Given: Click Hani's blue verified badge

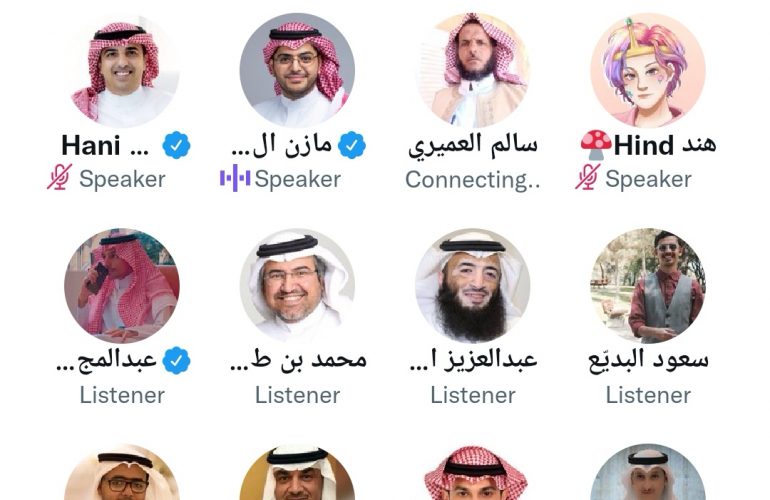Looking at the screenshot, I should tap(176, 145).
